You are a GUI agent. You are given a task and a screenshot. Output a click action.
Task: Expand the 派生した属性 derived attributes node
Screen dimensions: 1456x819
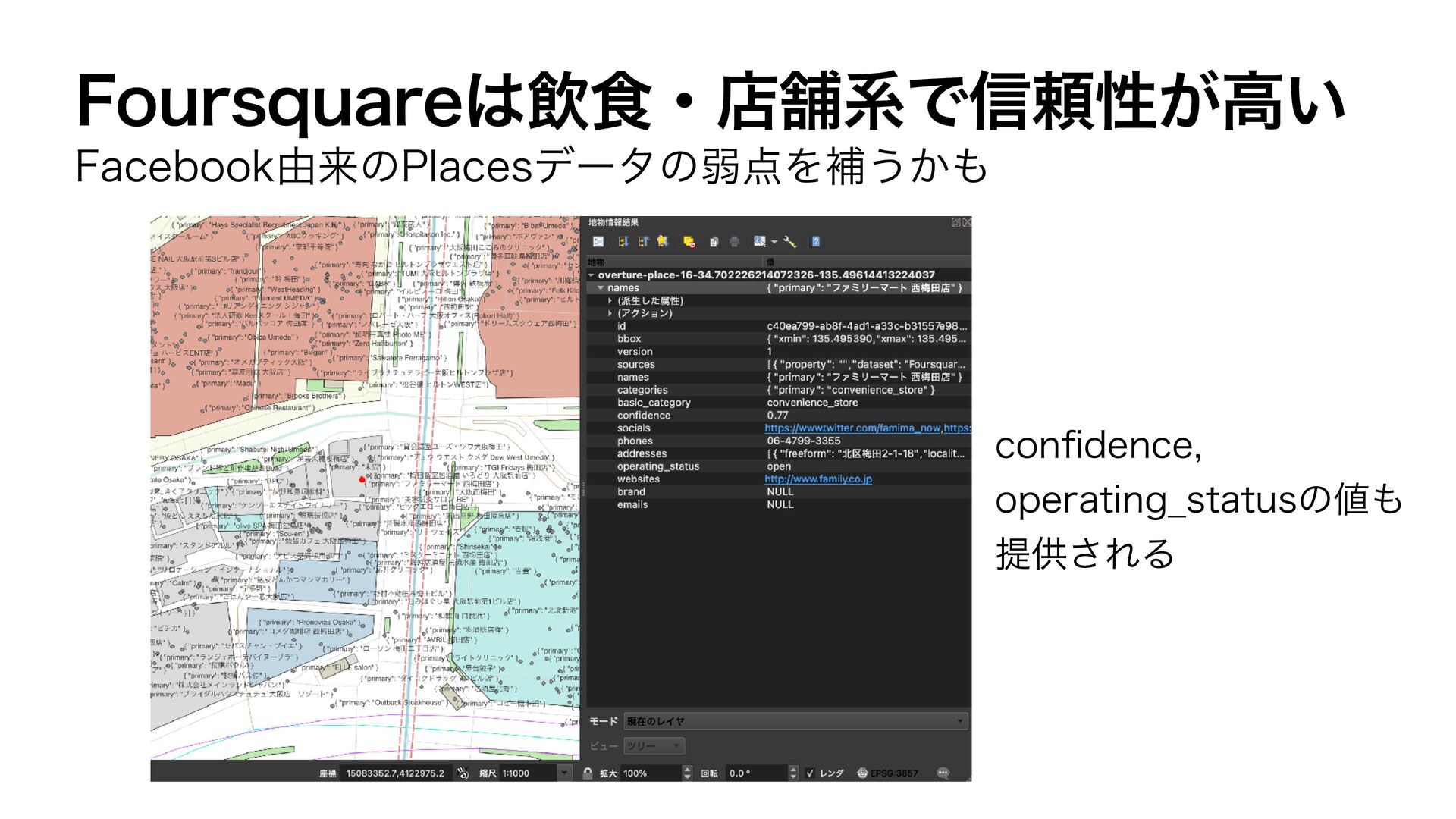pyautogui.click(x=610, y=301)
